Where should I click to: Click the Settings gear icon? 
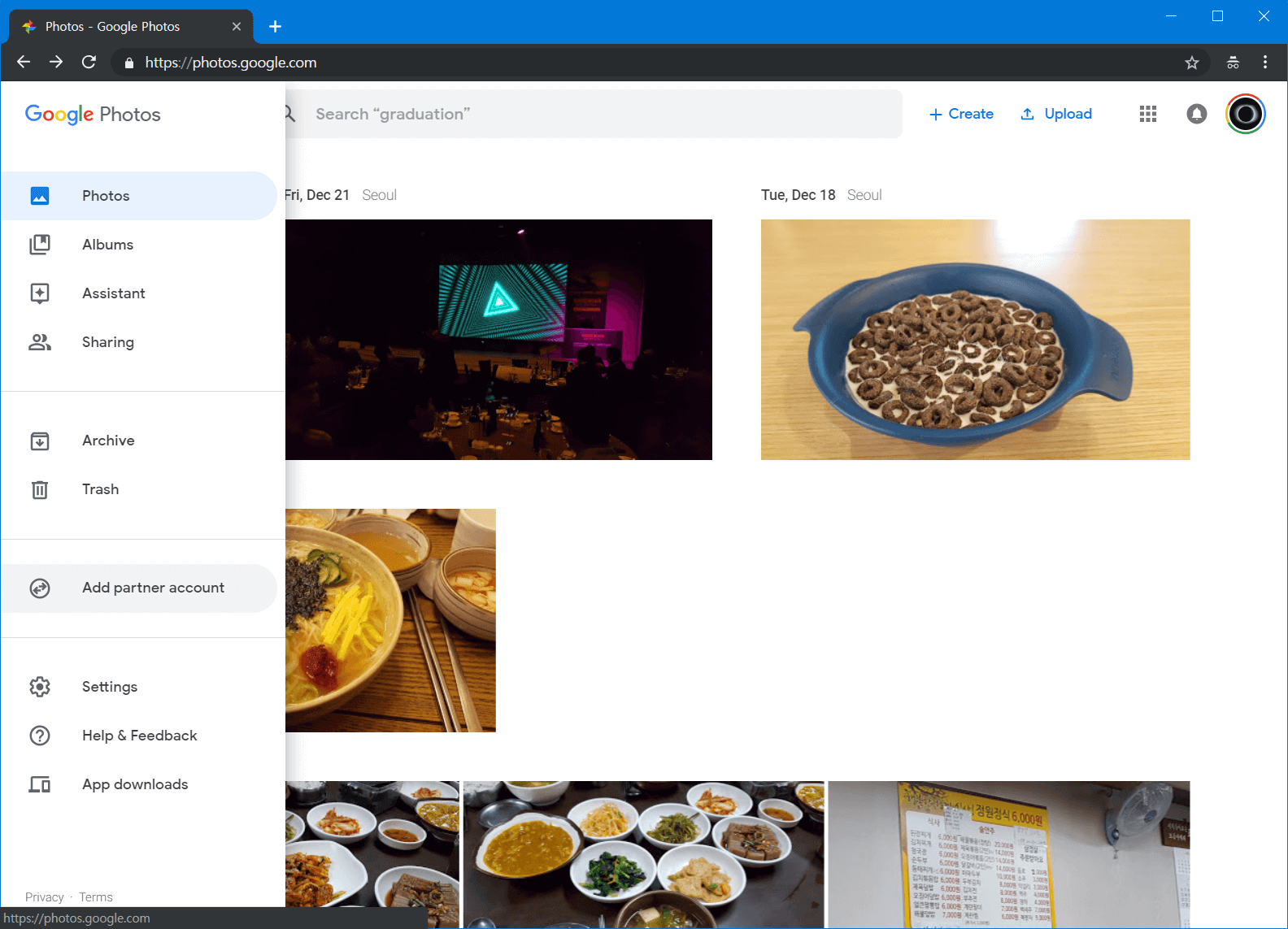(x=40, y=687)
